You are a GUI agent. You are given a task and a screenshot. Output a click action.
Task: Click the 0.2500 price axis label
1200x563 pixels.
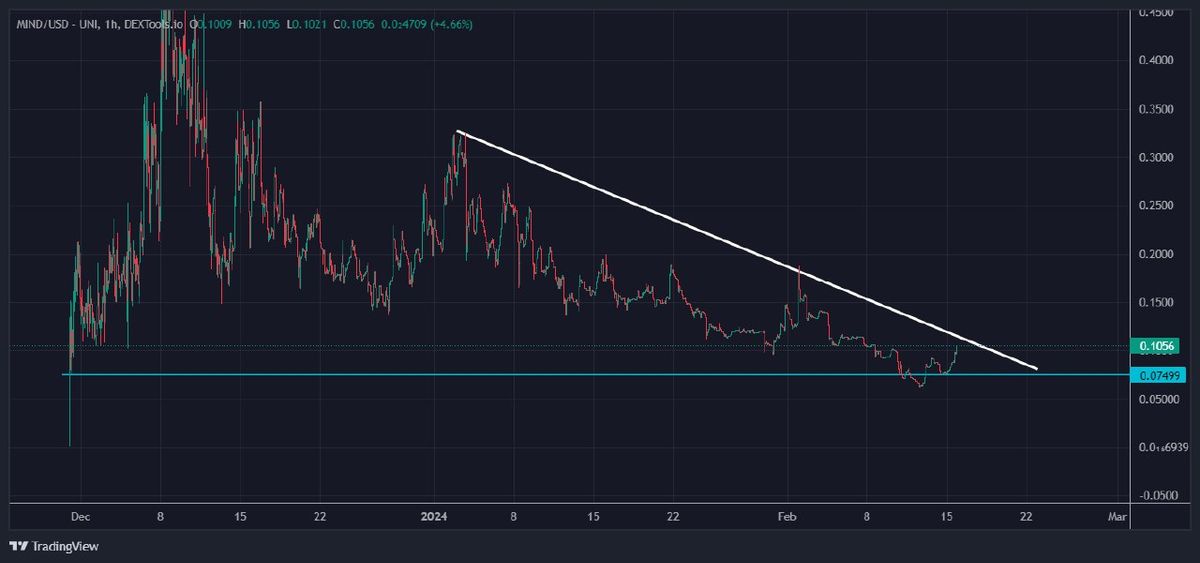coord(1159,206)
